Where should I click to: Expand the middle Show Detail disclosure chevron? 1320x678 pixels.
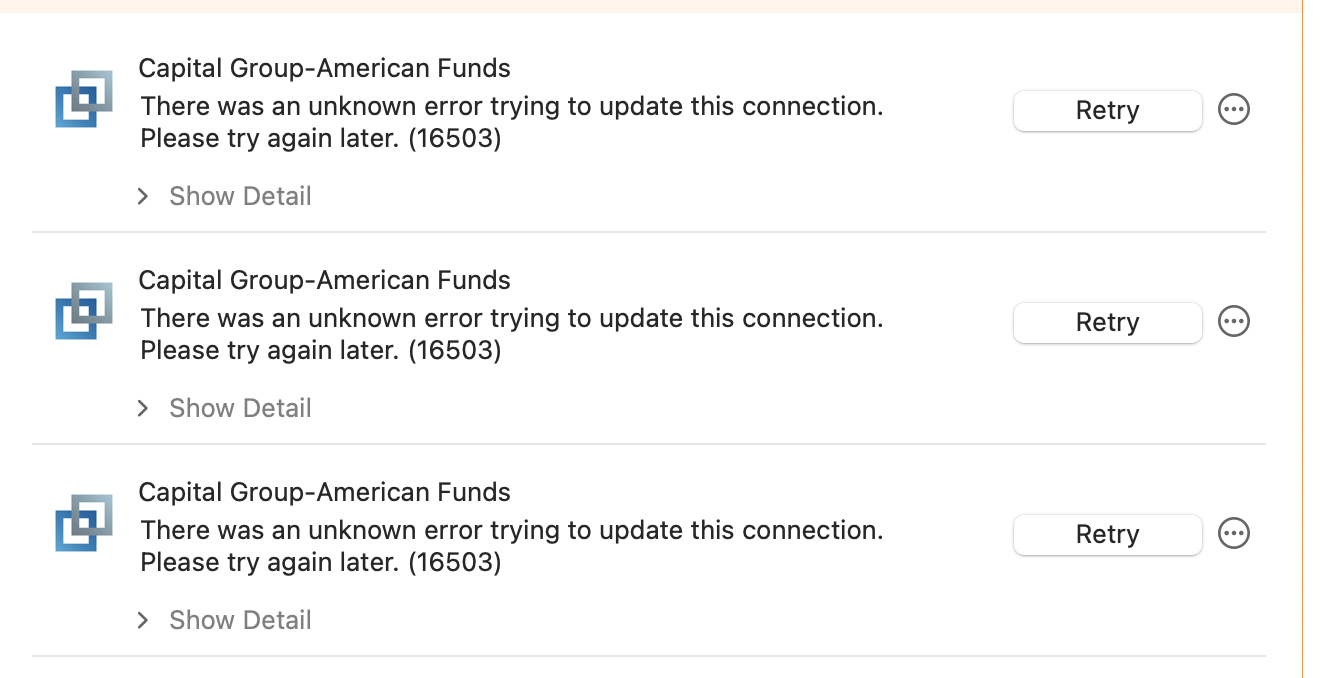tap(143, 408)
